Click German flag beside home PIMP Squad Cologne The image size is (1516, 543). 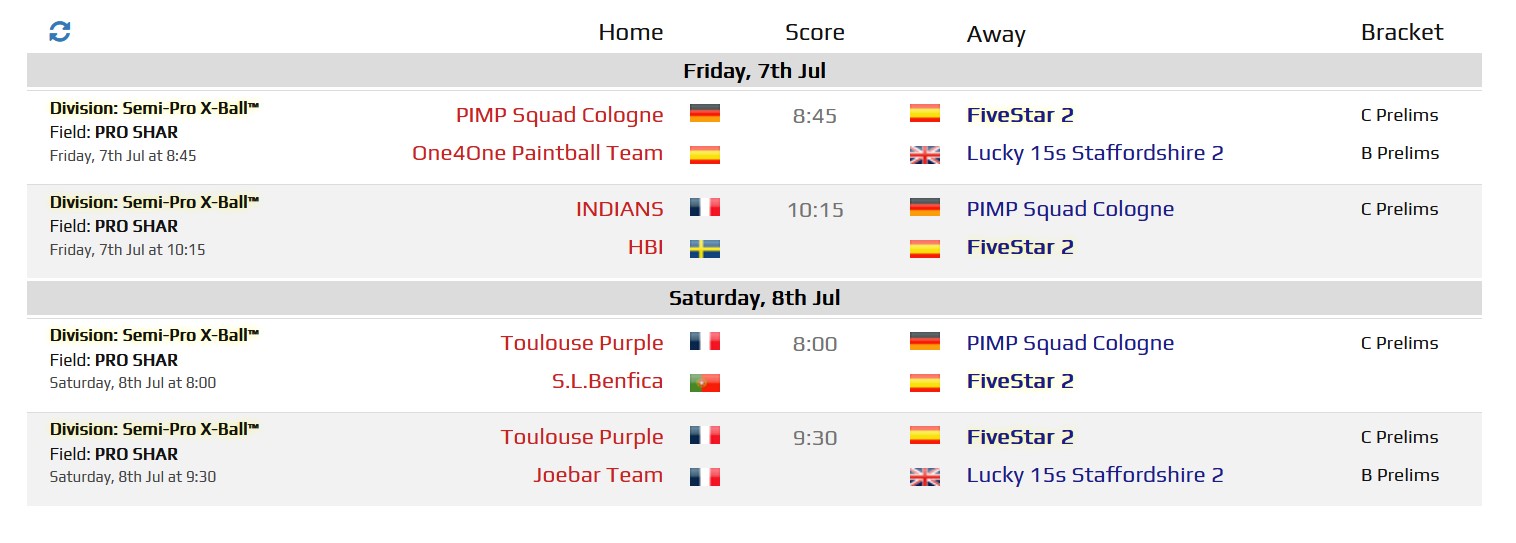click(705, 114)
